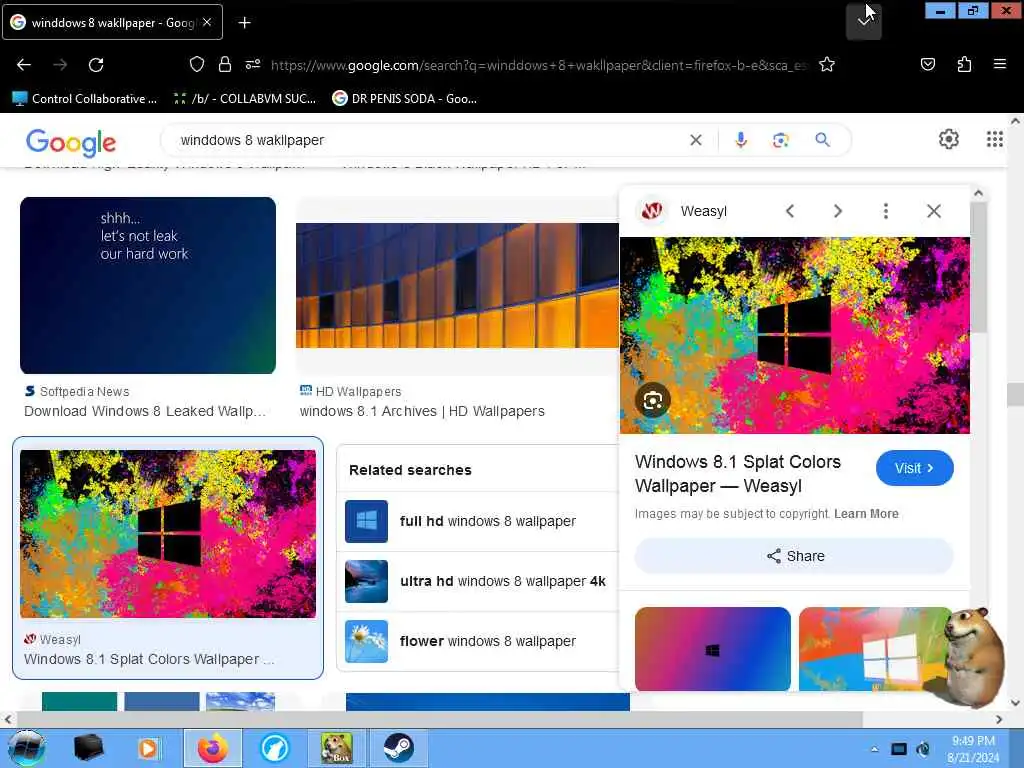Search inside image with the Lens overlay button
This screenshot has height=768, width=1024.
tap(652, 400)
